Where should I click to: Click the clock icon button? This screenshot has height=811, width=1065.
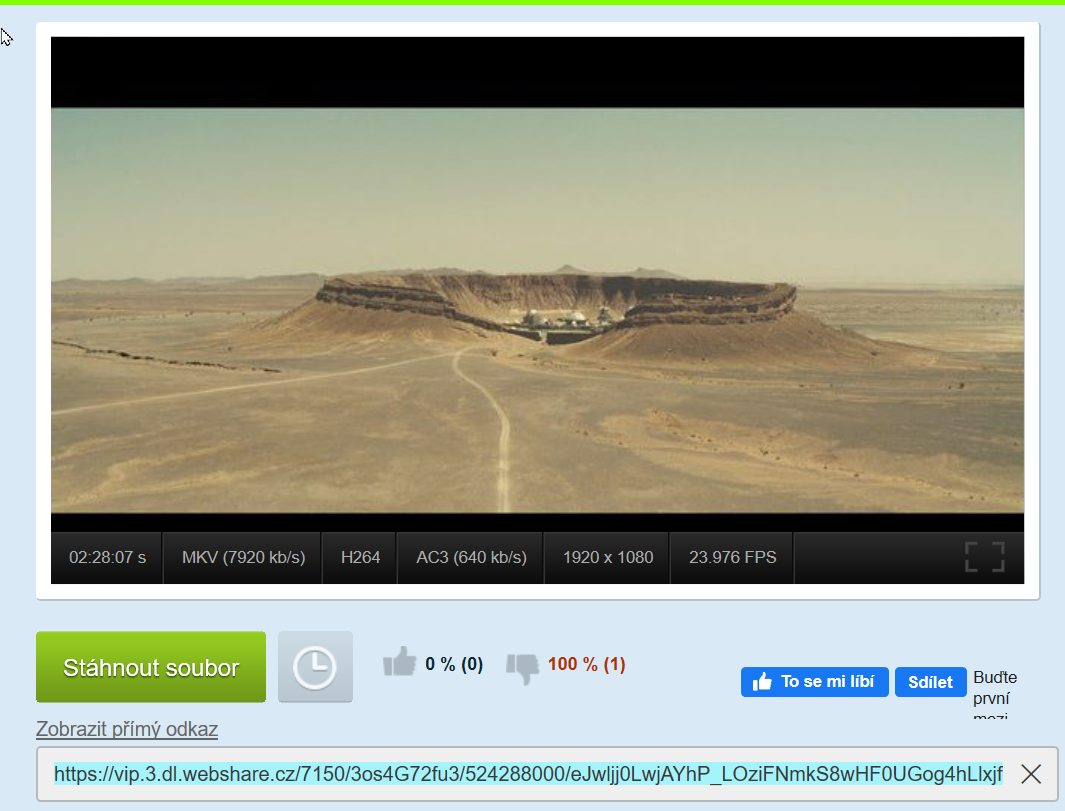click(x=315, y=667)
